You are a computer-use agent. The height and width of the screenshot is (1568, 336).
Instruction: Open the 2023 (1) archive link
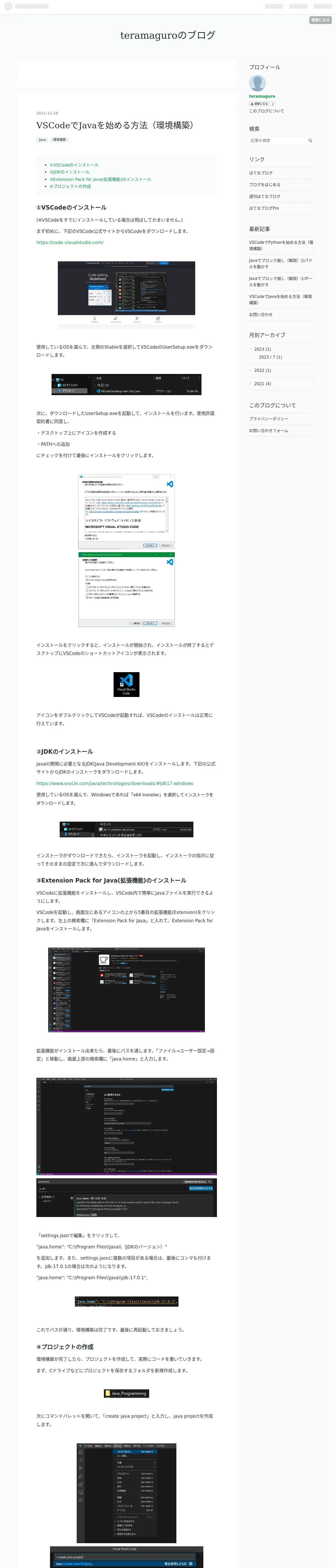coord(262,349)
